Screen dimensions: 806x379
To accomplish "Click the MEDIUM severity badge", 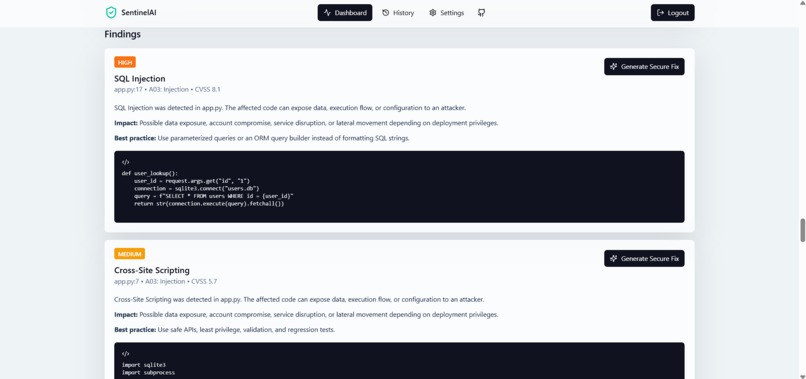I will click(130, 254).
